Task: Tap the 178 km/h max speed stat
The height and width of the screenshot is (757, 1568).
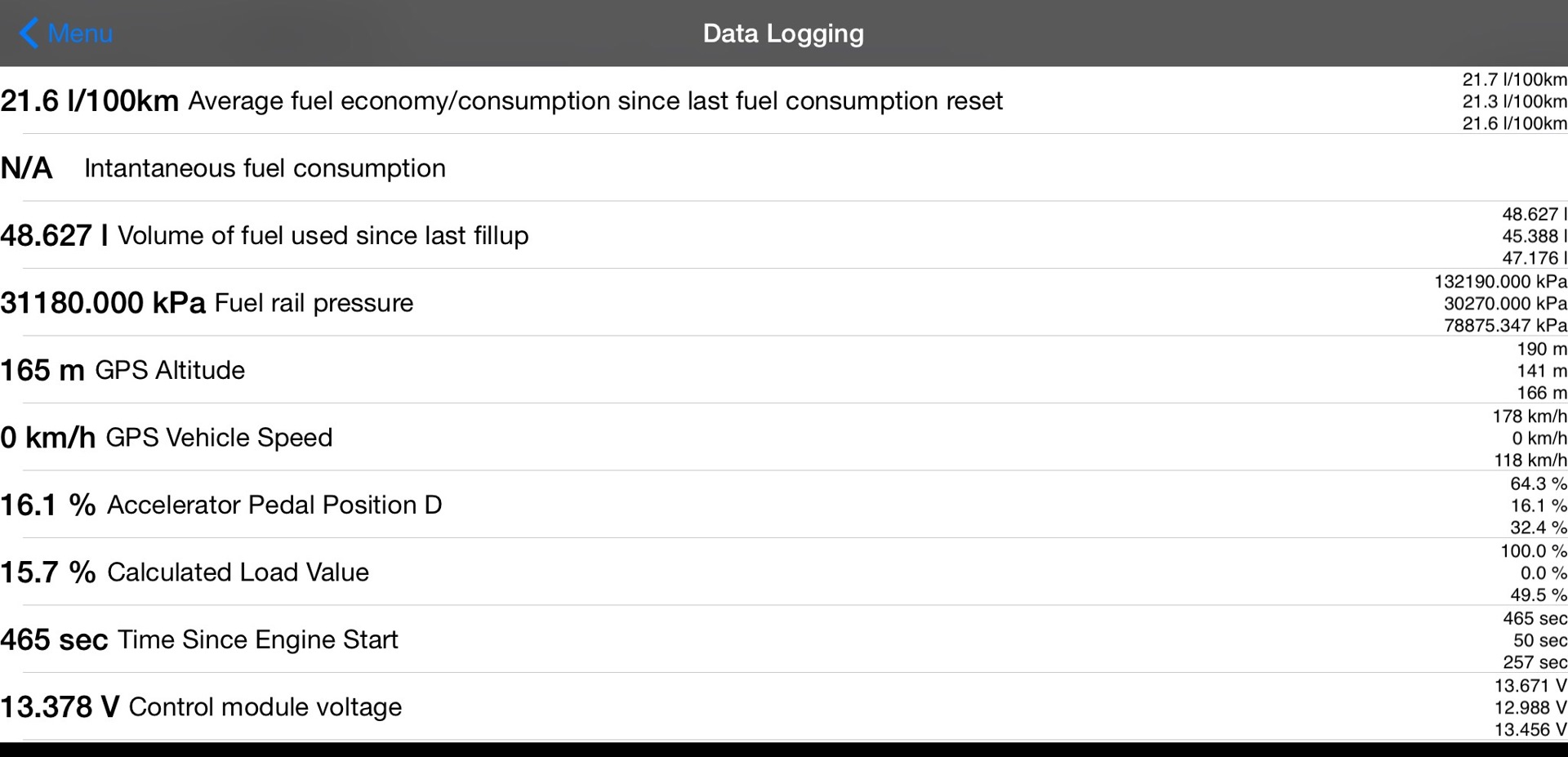Action: tap(1529, 416)
